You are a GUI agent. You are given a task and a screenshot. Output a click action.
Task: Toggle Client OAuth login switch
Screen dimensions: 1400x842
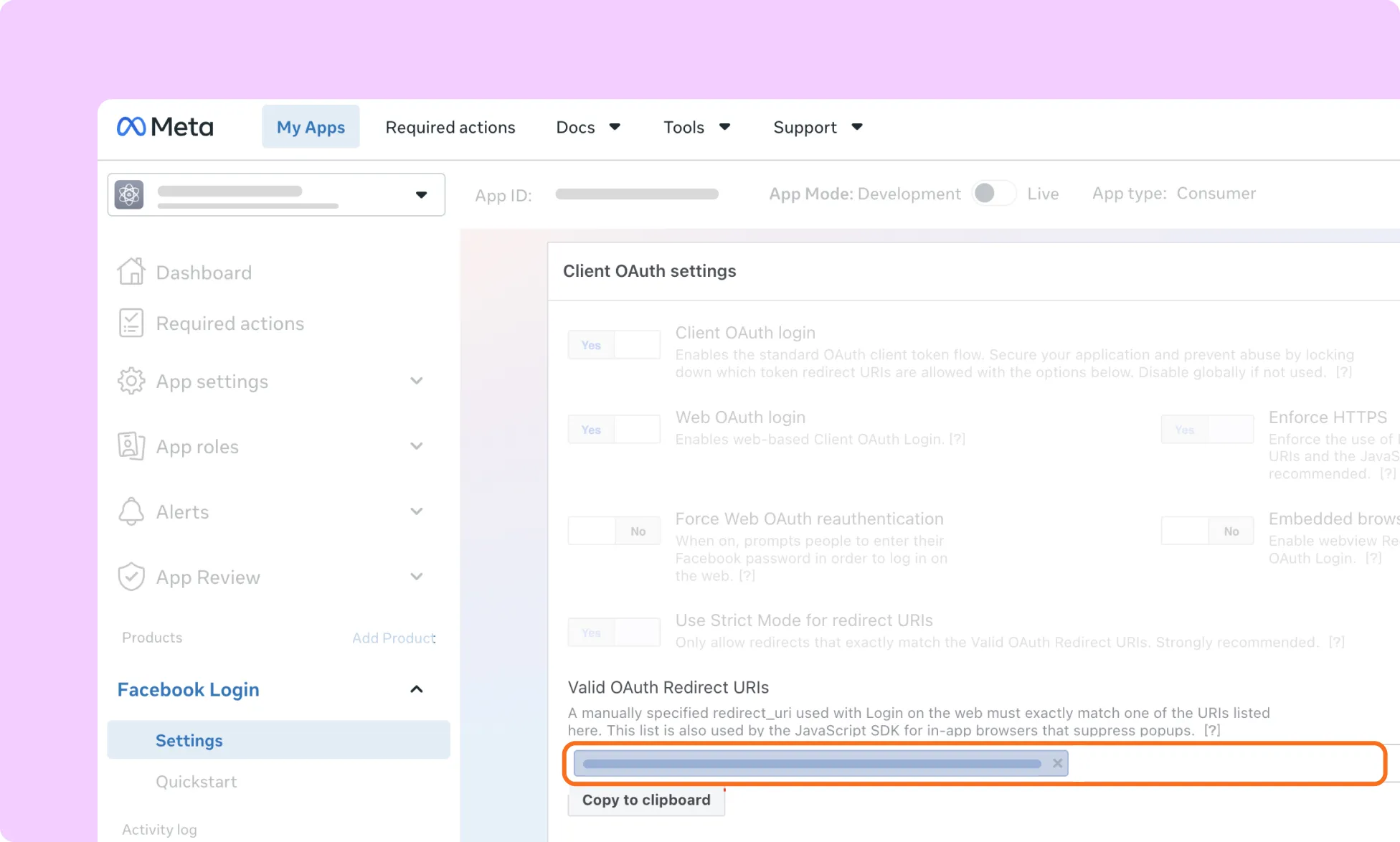(x=614, y=345)
